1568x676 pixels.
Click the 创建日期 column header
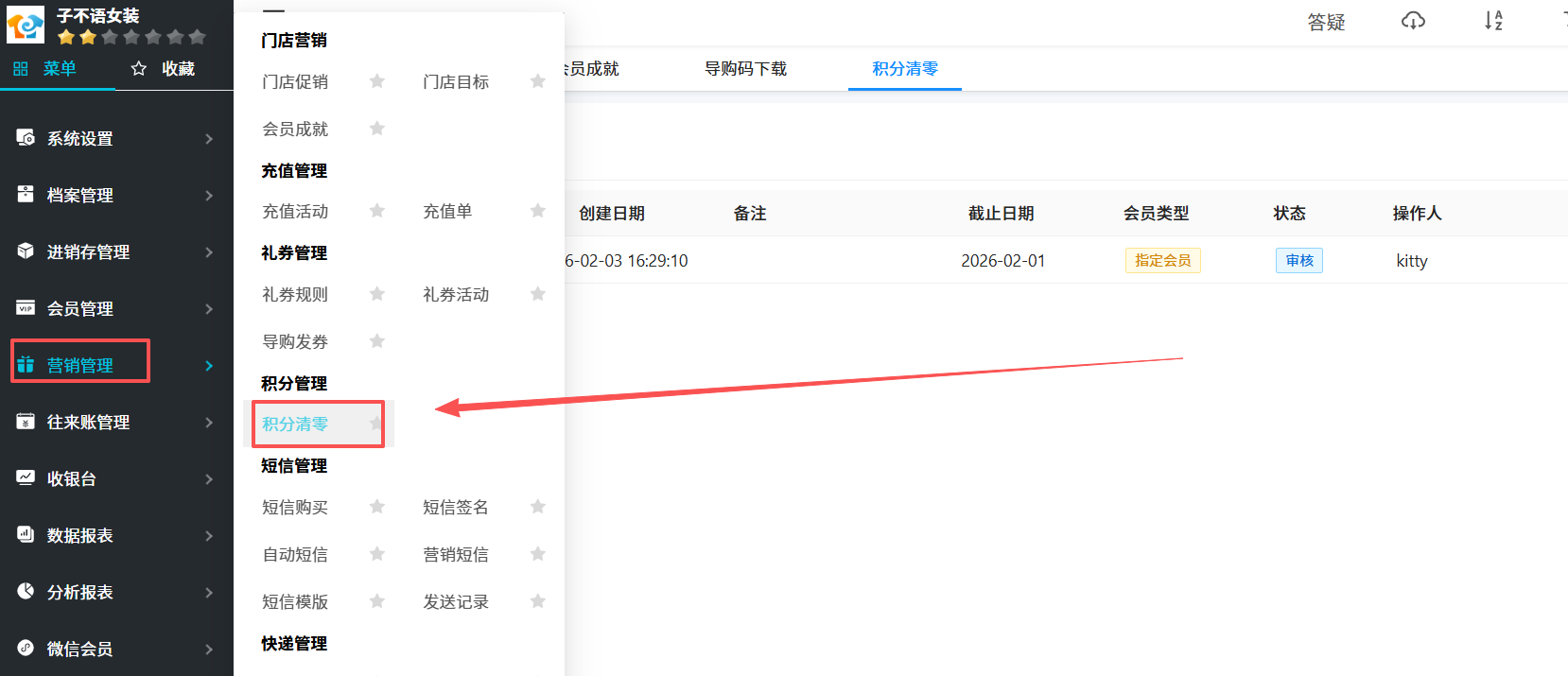[x=612, y=214]
